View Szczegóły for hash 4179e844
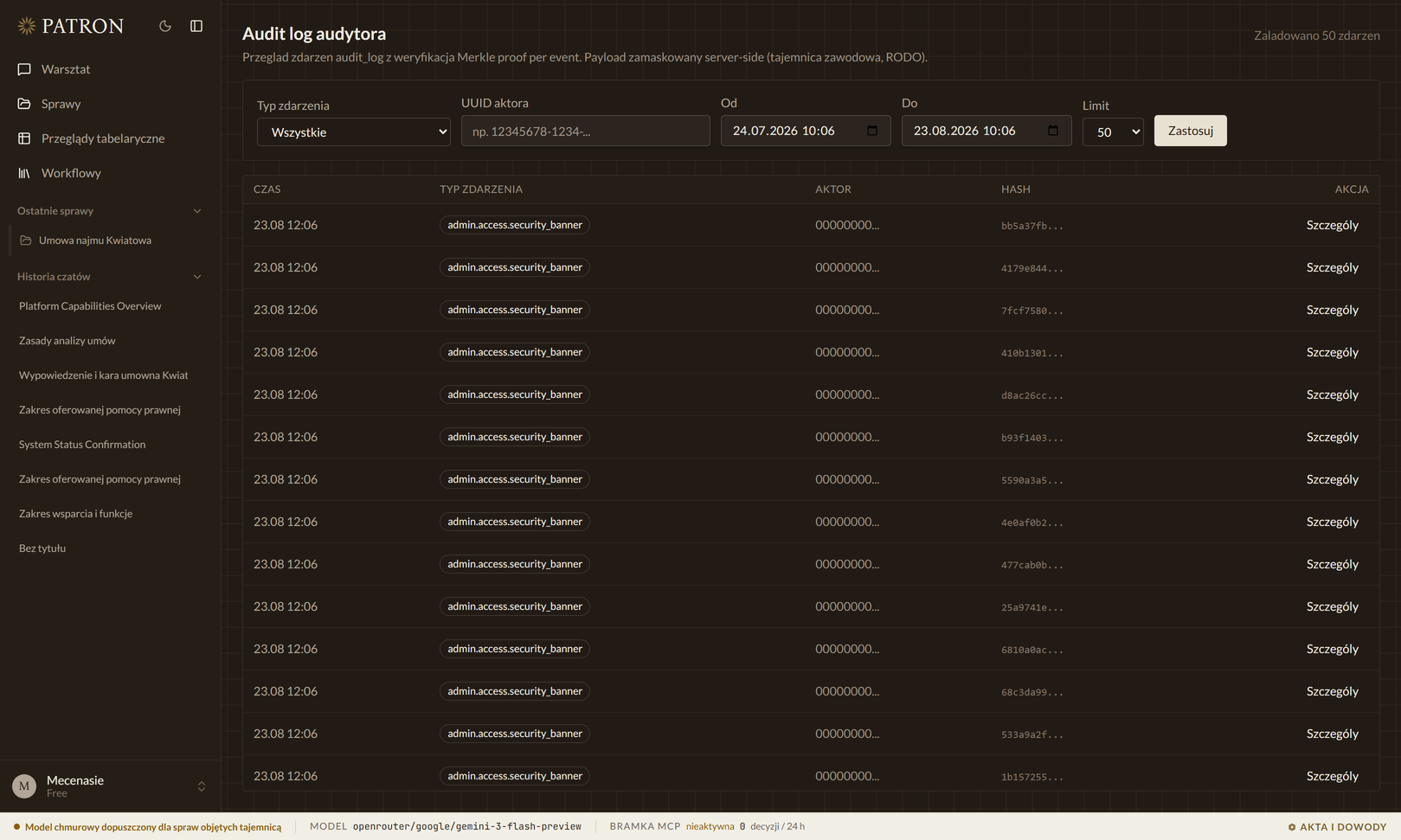The height and width of the screenshot is (840, 1401). [1332, 267]
